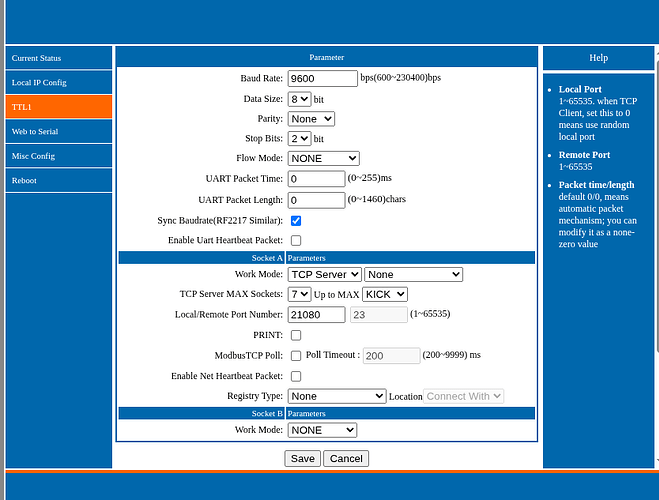Open the Data Size dropdown
The image size is (659, 500).
tap(299, 99)
